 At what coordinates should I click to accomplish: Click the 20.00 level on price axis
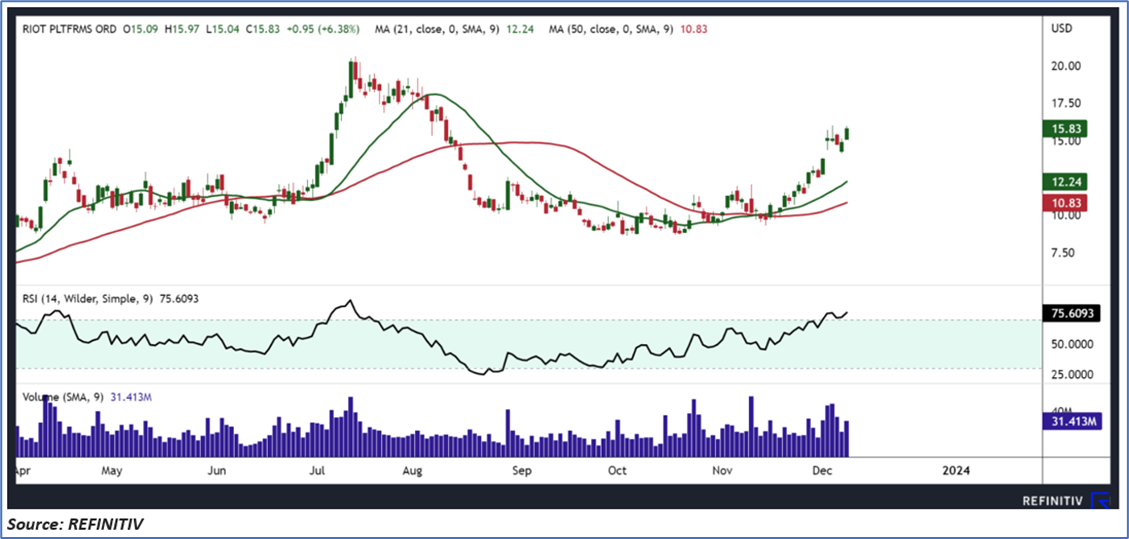pos(1066,66)
